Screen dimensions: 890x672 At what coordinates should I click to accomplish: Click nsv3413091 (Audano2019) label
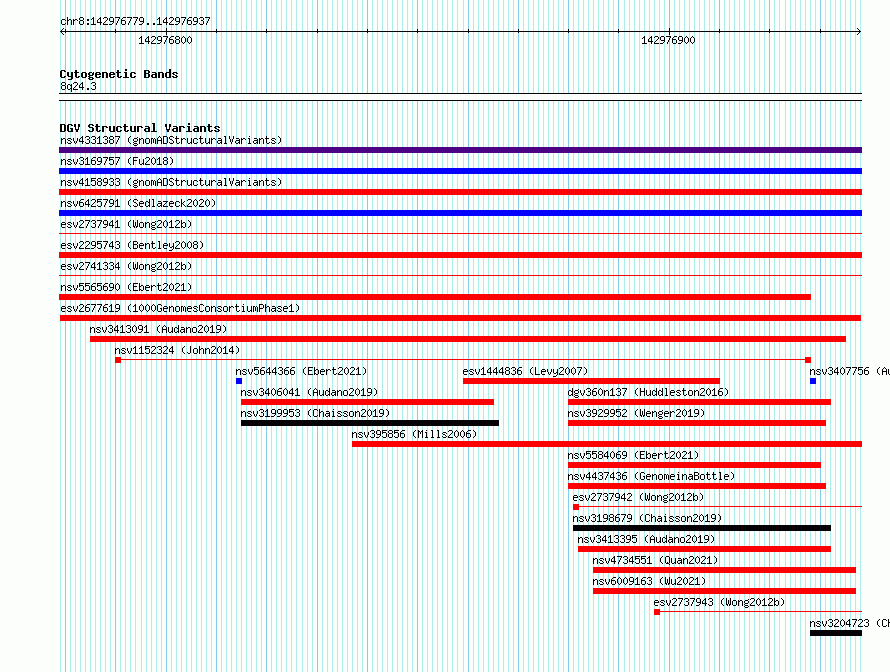pyautogui.click(x=158, y=329)
